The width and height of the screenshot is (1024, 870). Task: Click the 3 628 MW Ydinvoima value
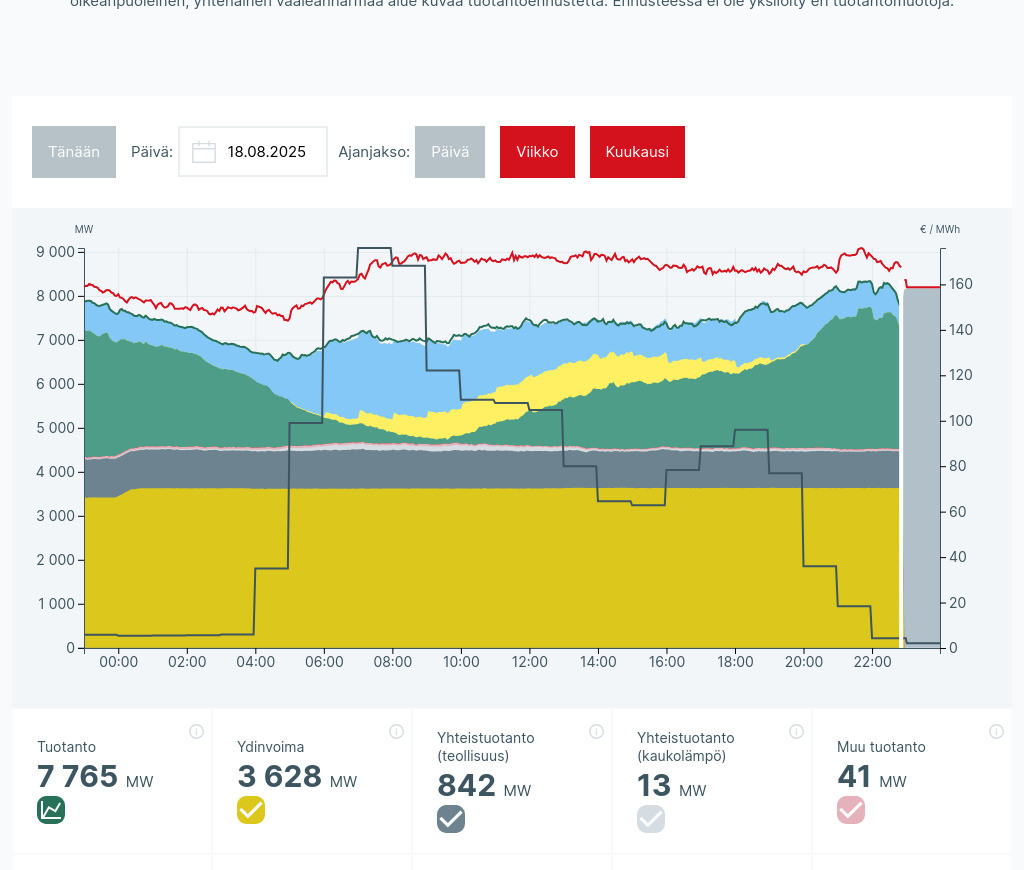pos(280,777)
